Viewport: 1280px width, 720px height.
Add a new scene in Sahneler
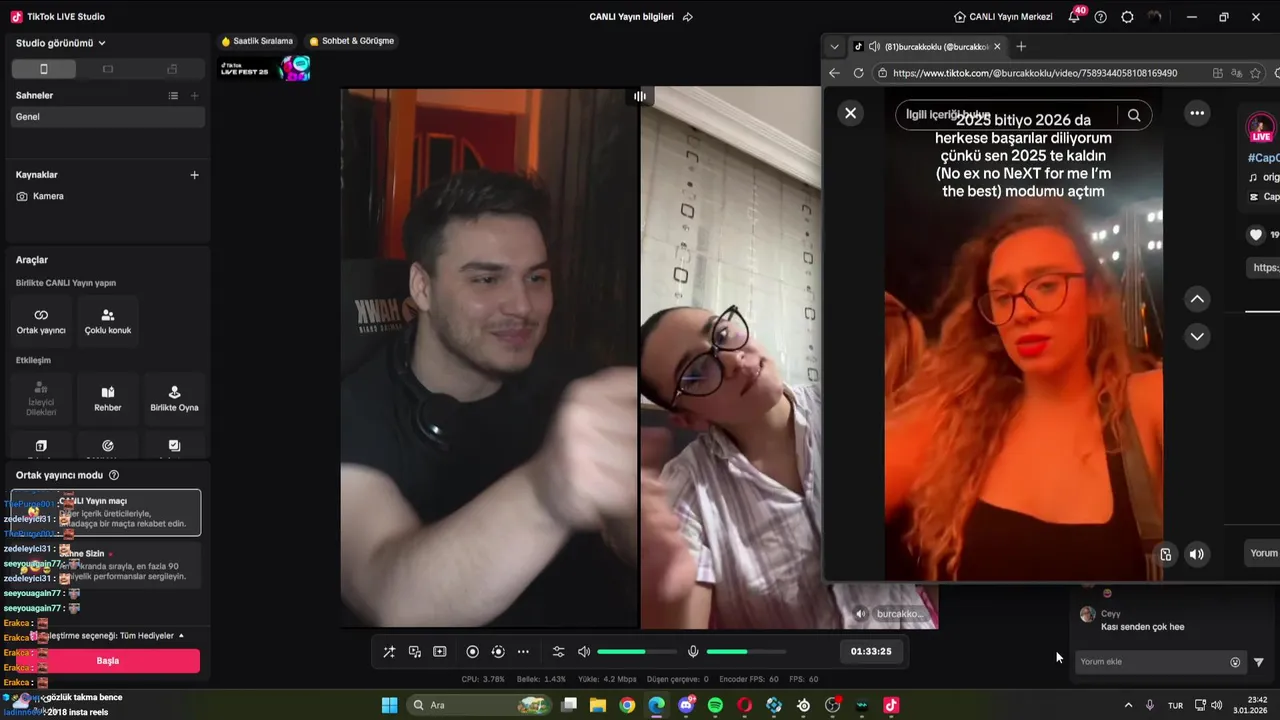pyautogui.click(x=194, y=96)
